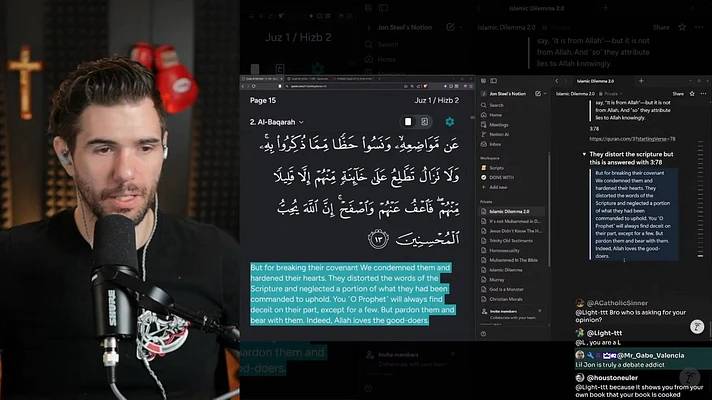Click the verse 13 end marker
Image resolution: width=712 pixels, height=400 pixels.
click(x=378, y=238)
